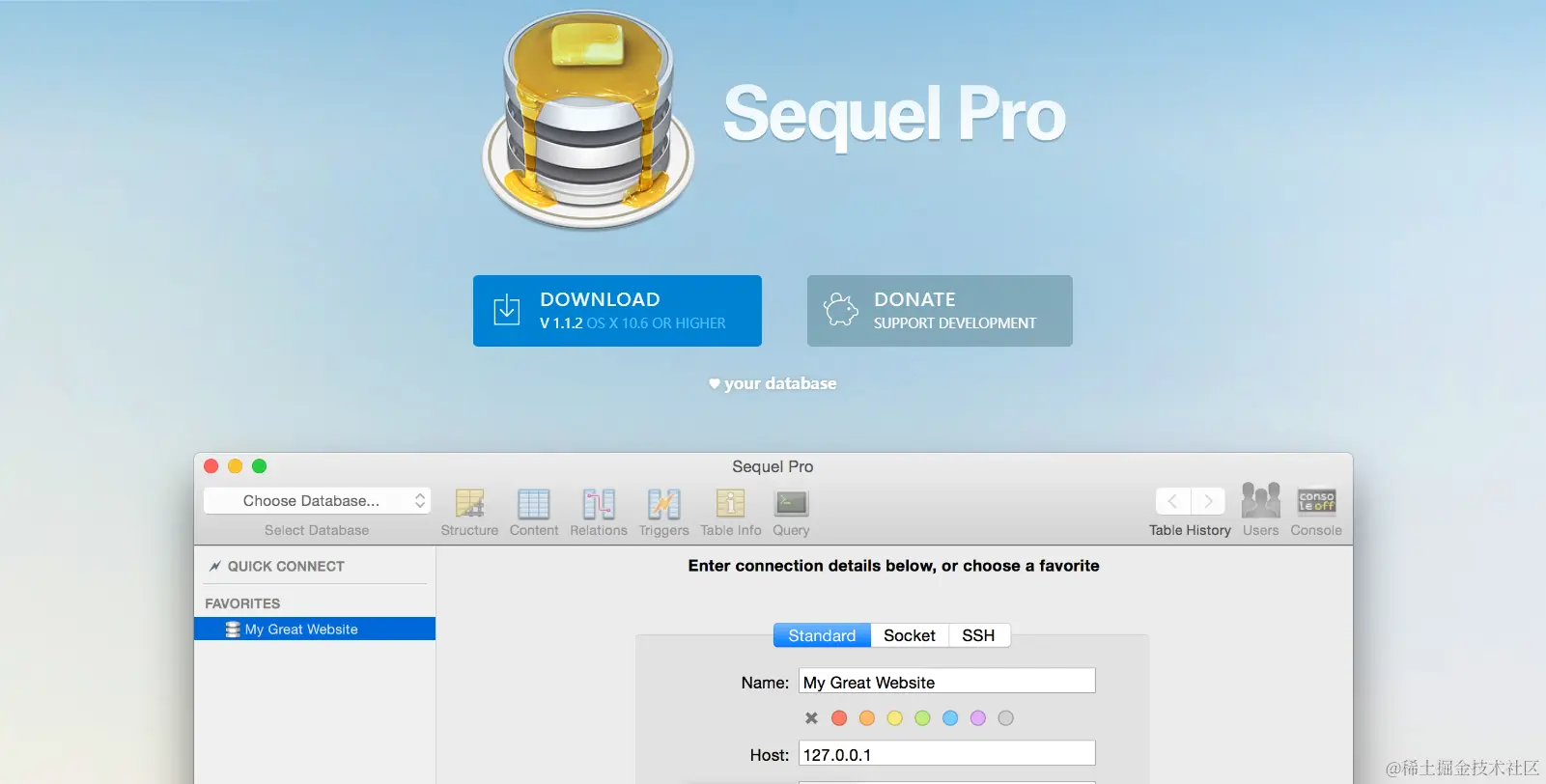Go forward in Table History
This screenshot has height=784, width=1546.
tap(1208, 501)
